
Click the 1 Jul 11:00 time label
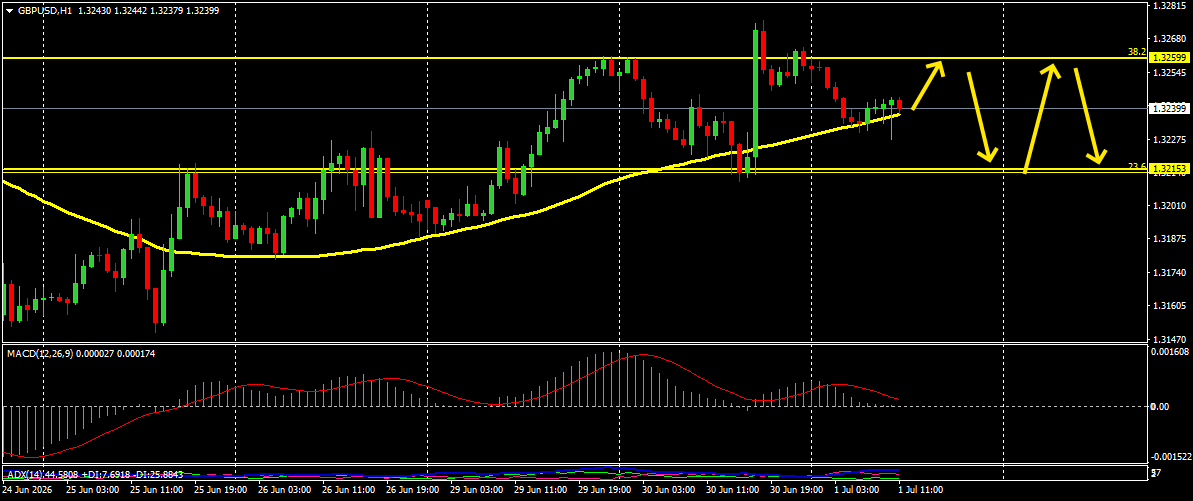point(921,488)
